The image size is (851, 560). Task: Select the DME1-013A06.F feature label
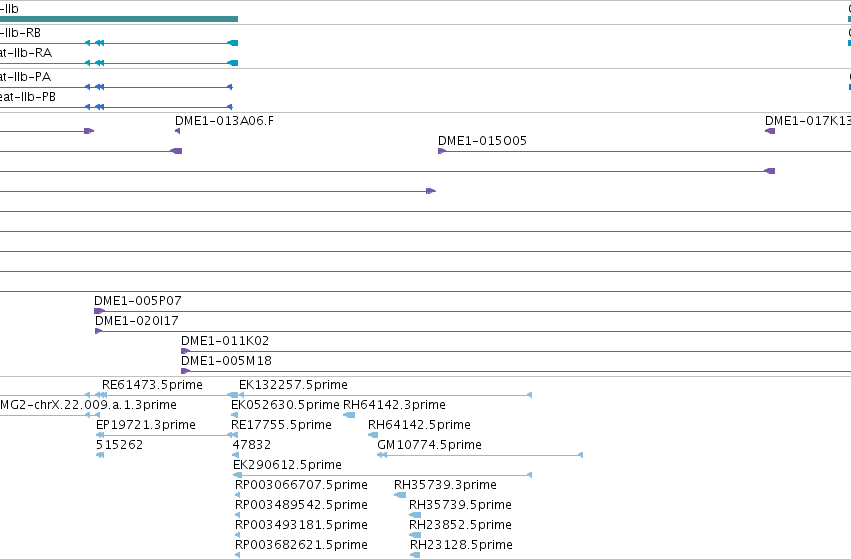pos(224,121)
